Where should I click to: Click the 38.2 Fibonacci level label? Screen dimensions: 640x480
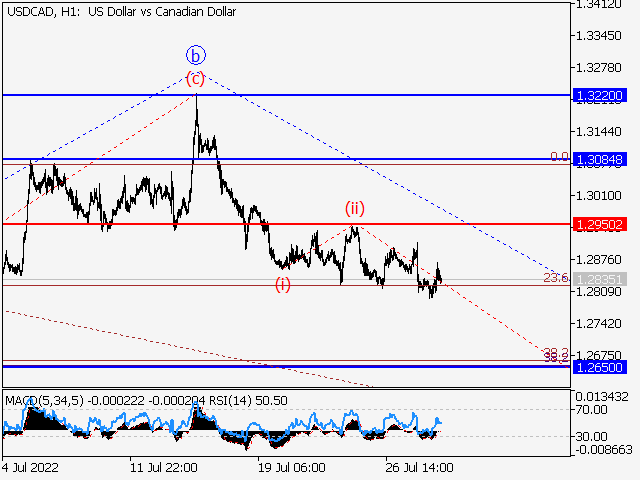556,353
